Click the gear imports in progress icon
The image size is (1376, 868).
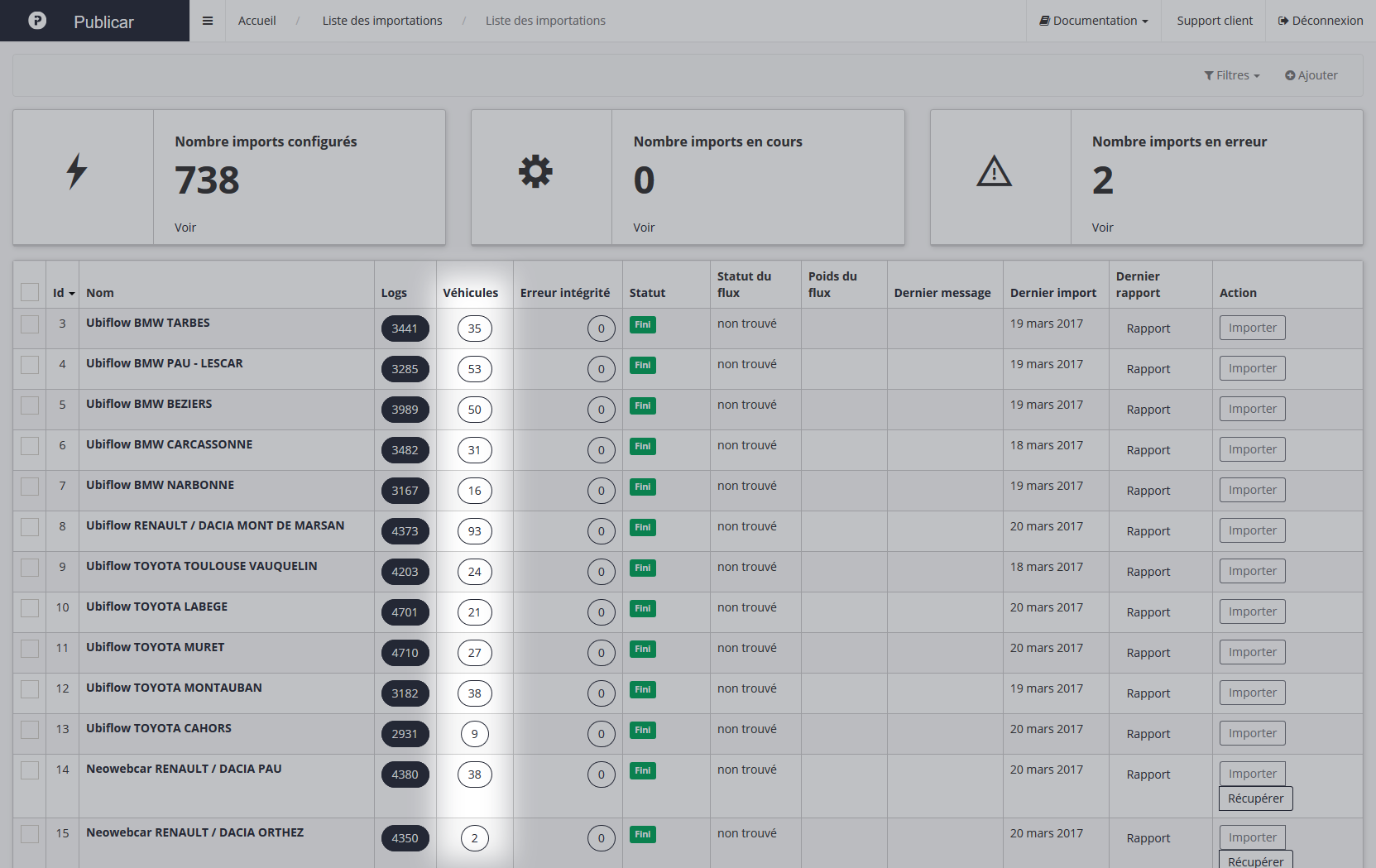(535, 171)
